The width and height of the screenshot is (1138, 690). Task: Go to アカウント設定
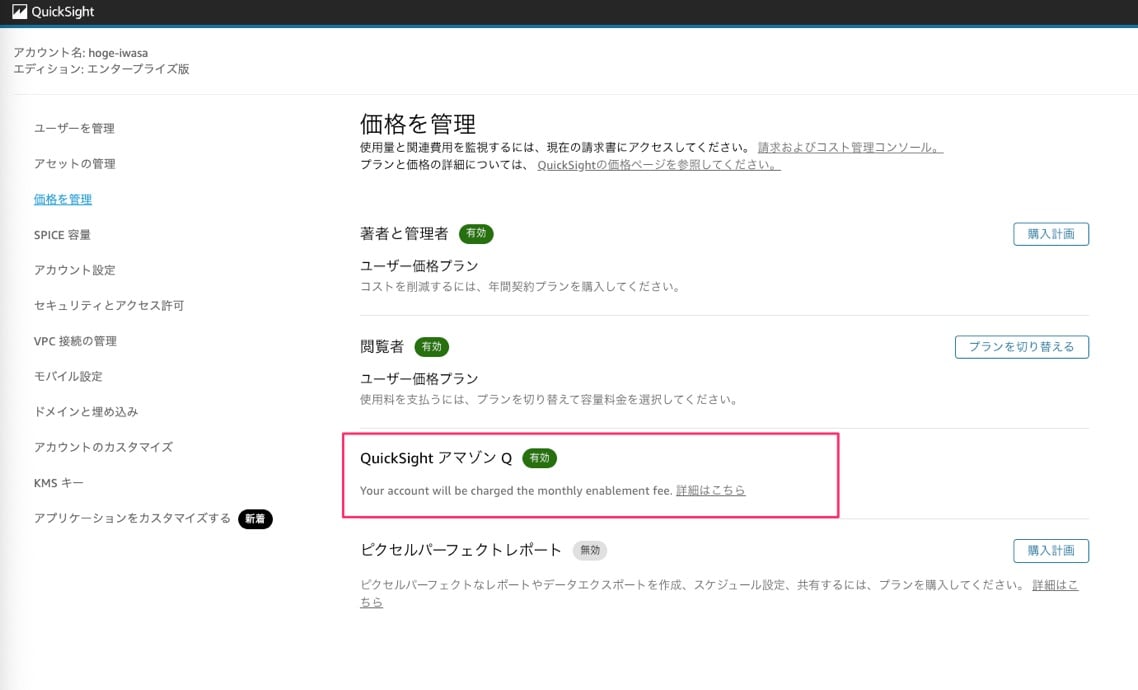(75, 270)
